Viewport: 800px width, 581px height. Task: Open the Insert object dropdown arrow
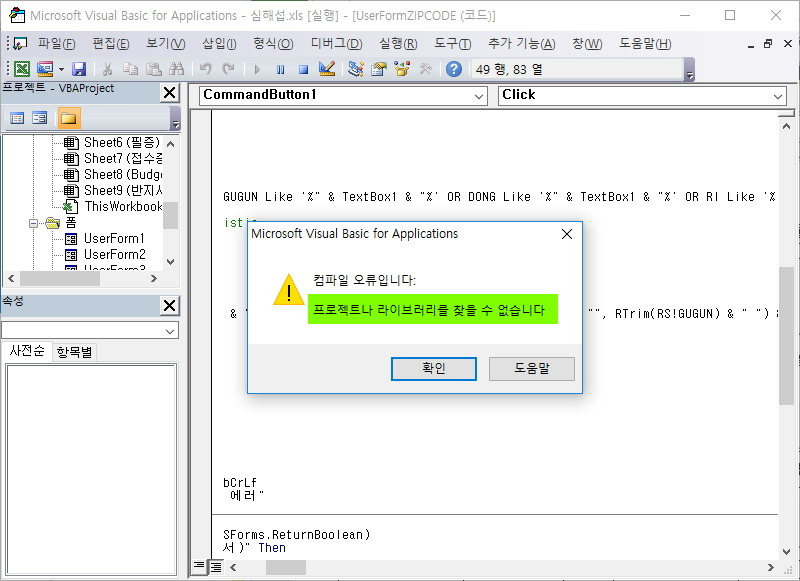pyautogui.click(x=61, y=69)
